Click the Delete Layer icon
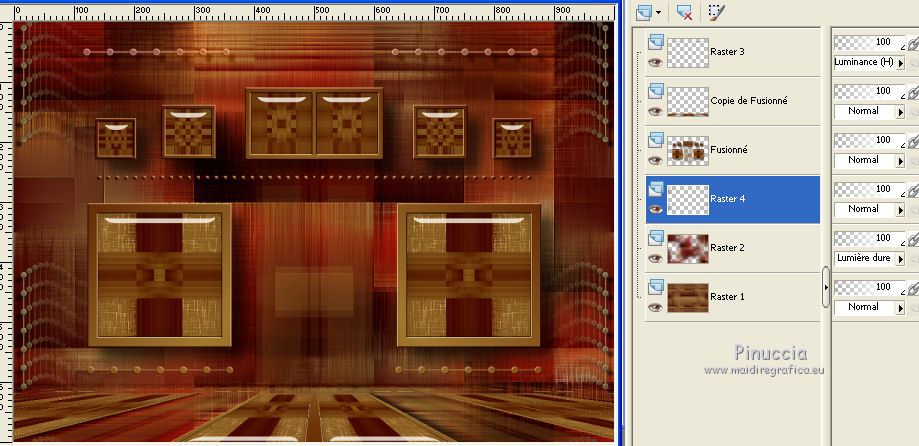The image size is (919, 446). 684,12
